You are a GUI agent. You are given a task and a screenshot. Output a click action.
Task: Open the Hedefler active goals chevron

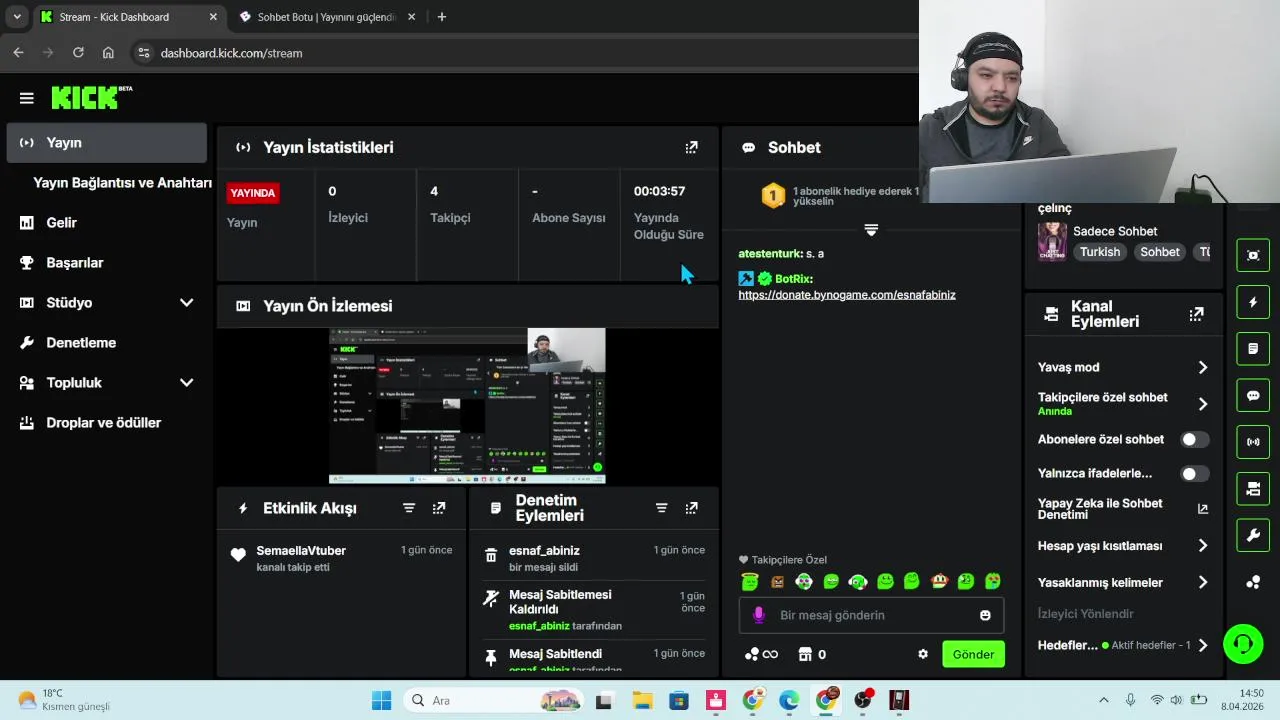pos(1203,645)
